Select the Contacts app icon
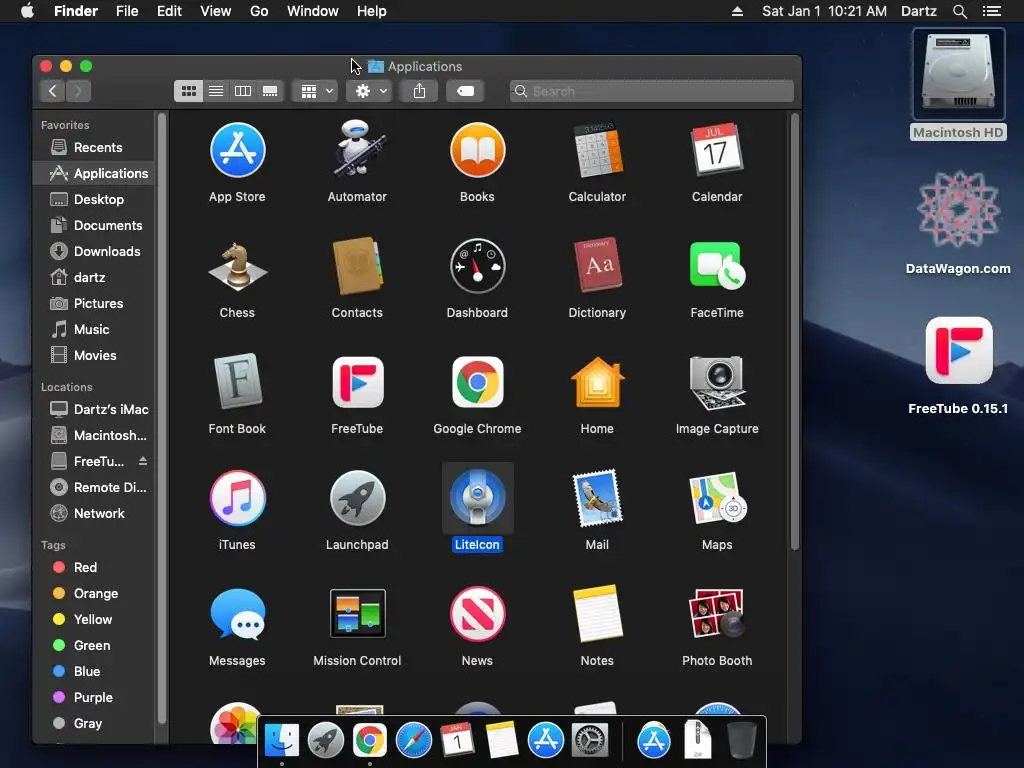This screenshot has height=768, width=1024. coord(357,266)
